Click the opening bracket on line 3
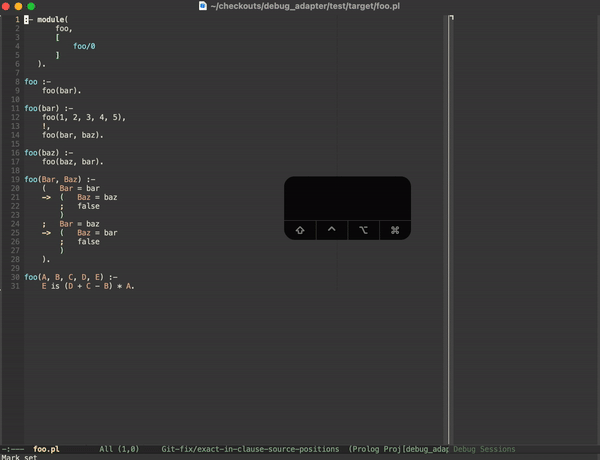The image size is (600, 460). [x=57, y=37]
